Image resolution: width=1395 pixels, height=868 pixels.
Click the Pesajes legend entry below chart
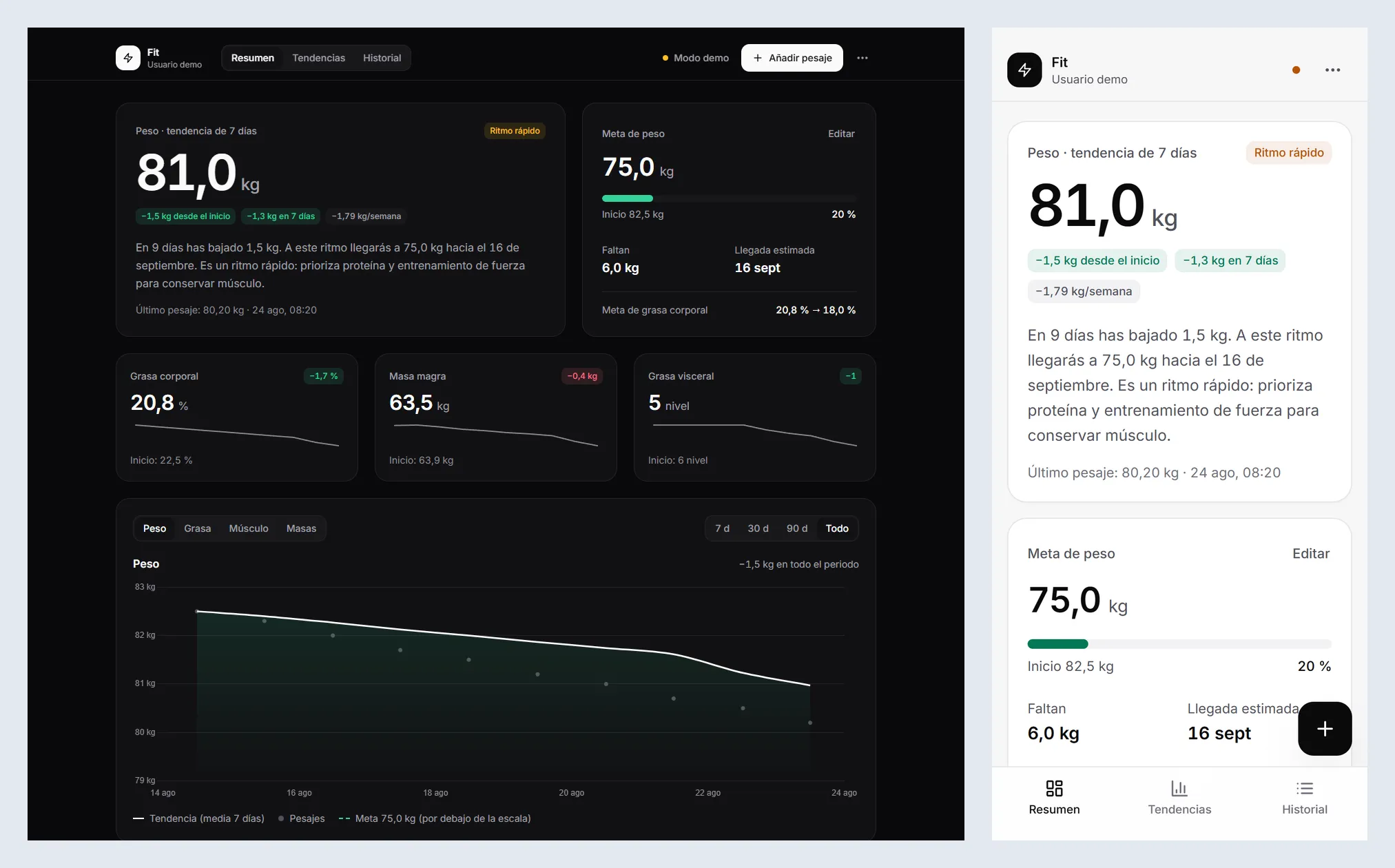coord(301,818)
